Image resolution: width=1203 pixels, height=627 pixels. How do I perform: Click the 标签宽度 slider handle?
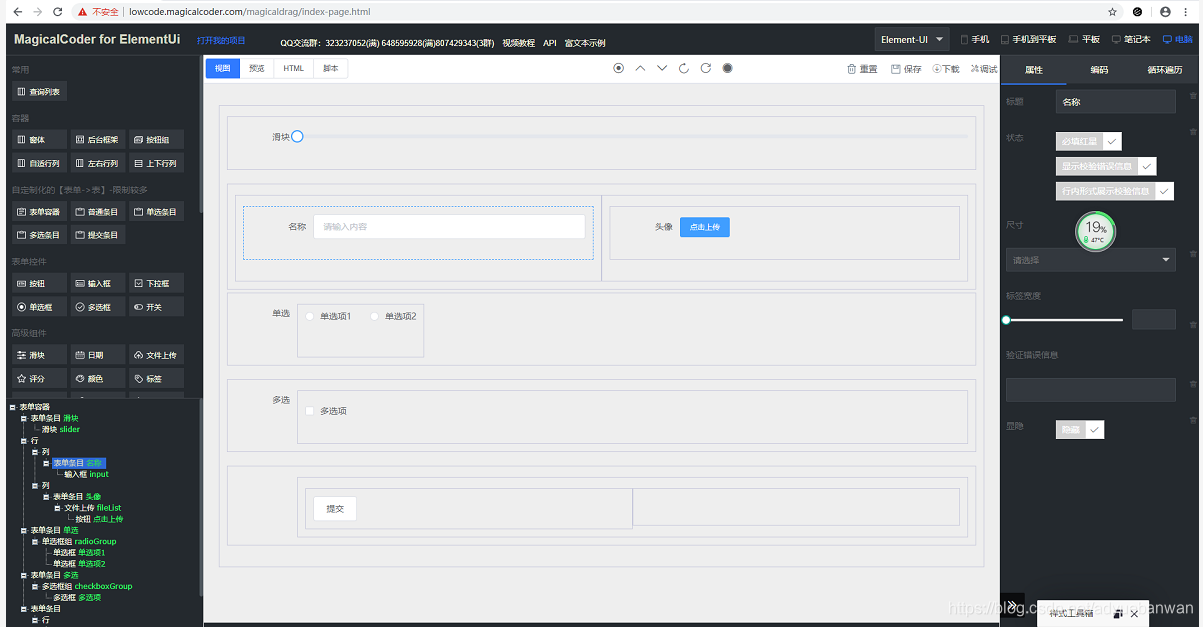[1006, 320]
